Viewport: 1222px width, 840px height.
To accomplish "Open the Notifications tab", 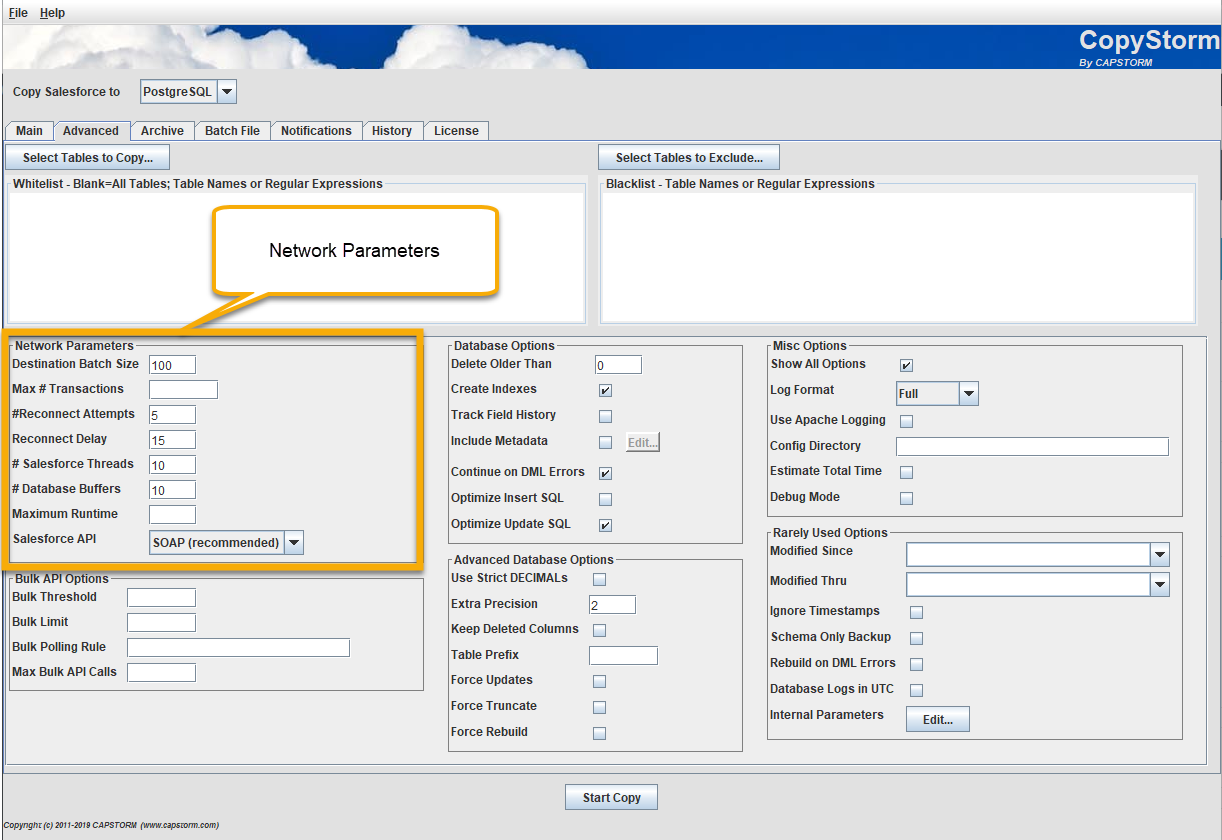I will [316, 131].
